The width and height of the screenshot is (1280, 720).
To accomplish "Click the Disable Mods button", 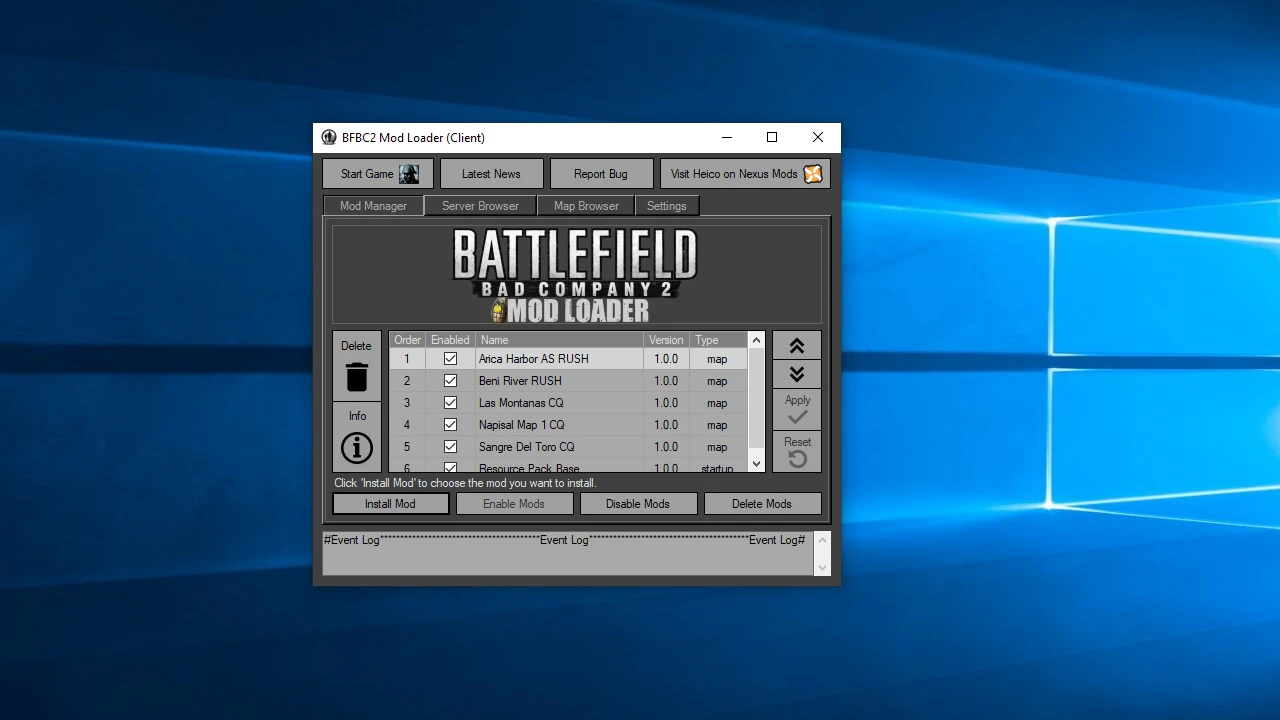I will tap(638, 504).
